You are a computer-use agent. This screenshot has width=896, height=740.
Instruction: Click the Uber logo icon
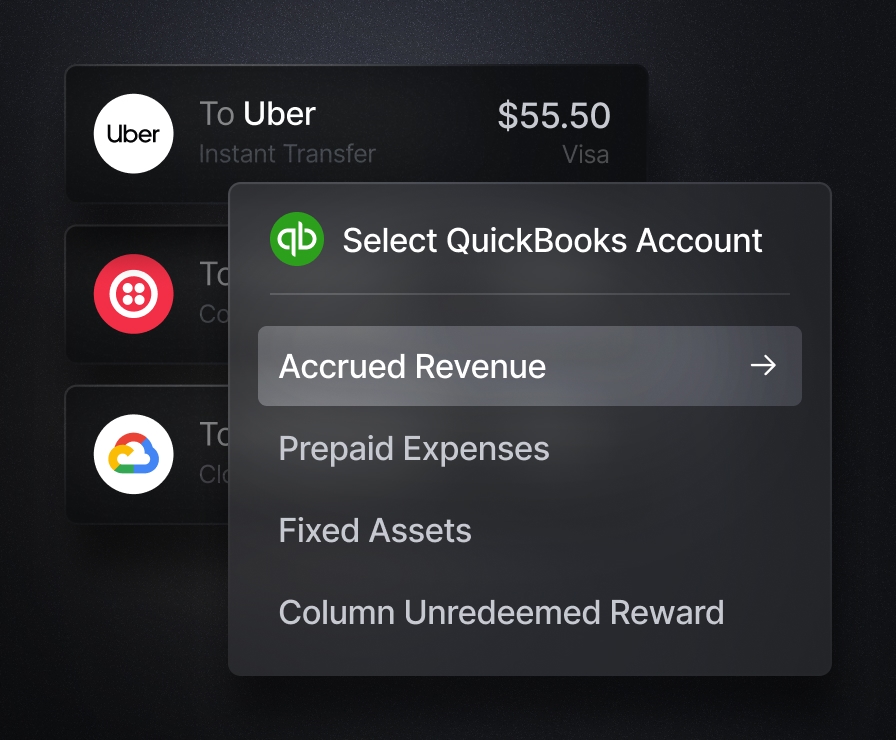pyautogui.click(x=133, y=134)
